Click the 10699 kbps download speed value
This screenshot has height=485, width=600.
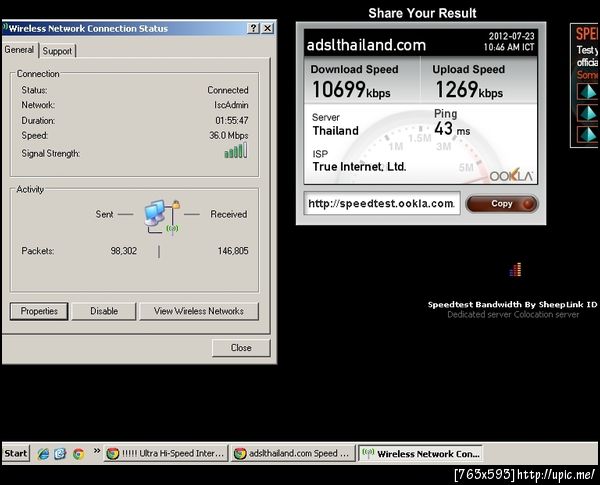pyautogui.click(x=351, y=90)
